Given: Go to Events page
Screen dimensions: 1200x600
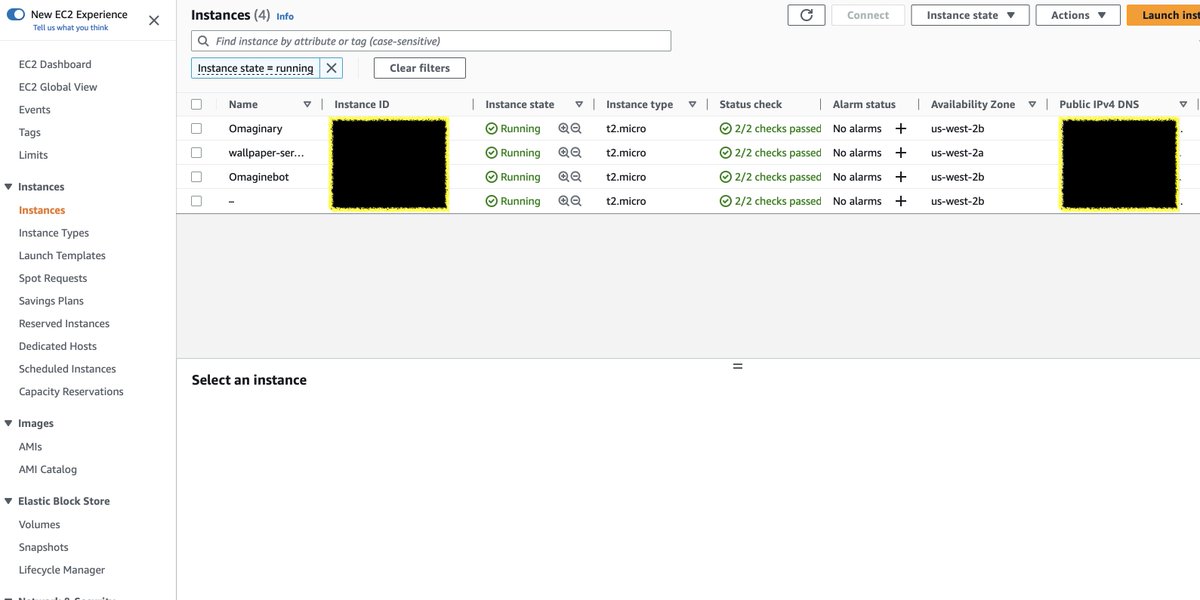Looking at the screenshot, I should 34,110.
